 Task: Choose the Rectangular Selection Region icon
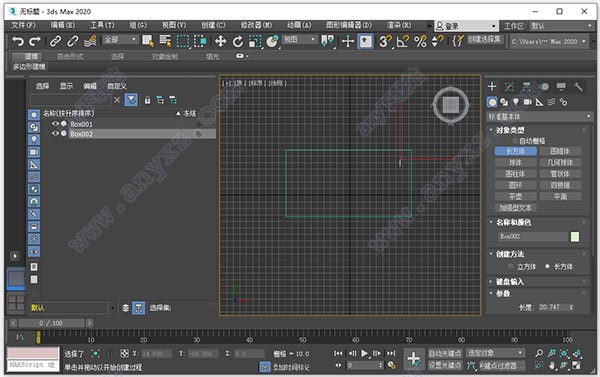pyautogui.click(x=183, y=41)
